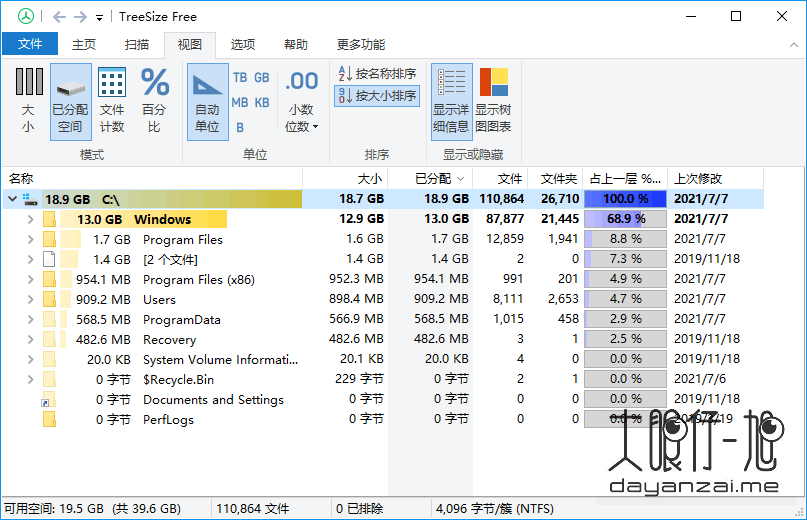Click status bar 4,096 字节/簇 (NTFS)
This screenshot has width=807, height=520.
495,509
